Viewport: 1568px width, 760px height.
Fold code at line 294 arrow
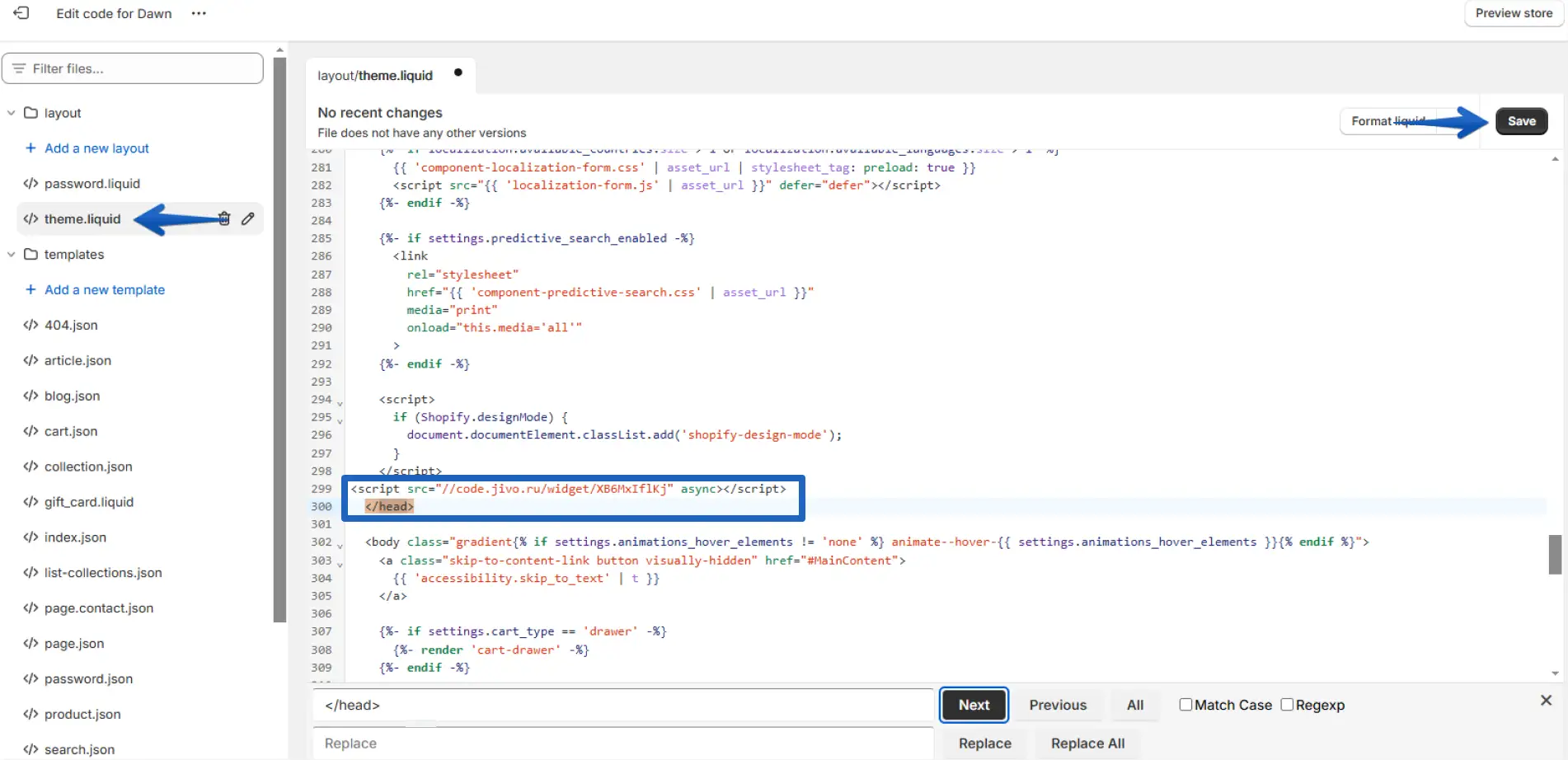[x=340, y=403]
